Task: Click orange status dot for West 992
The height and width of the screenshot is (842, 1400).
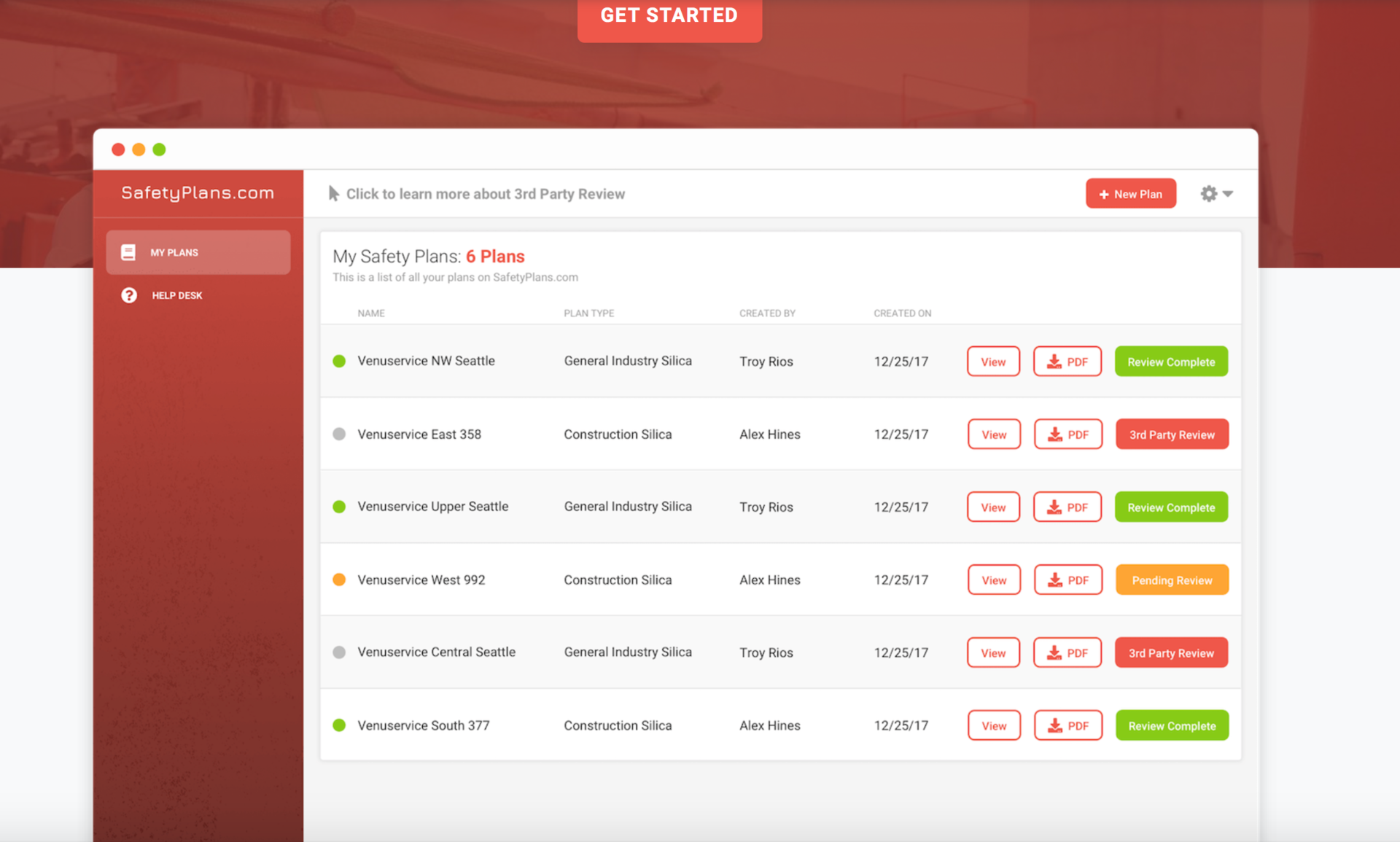Action: pos(339,580)
